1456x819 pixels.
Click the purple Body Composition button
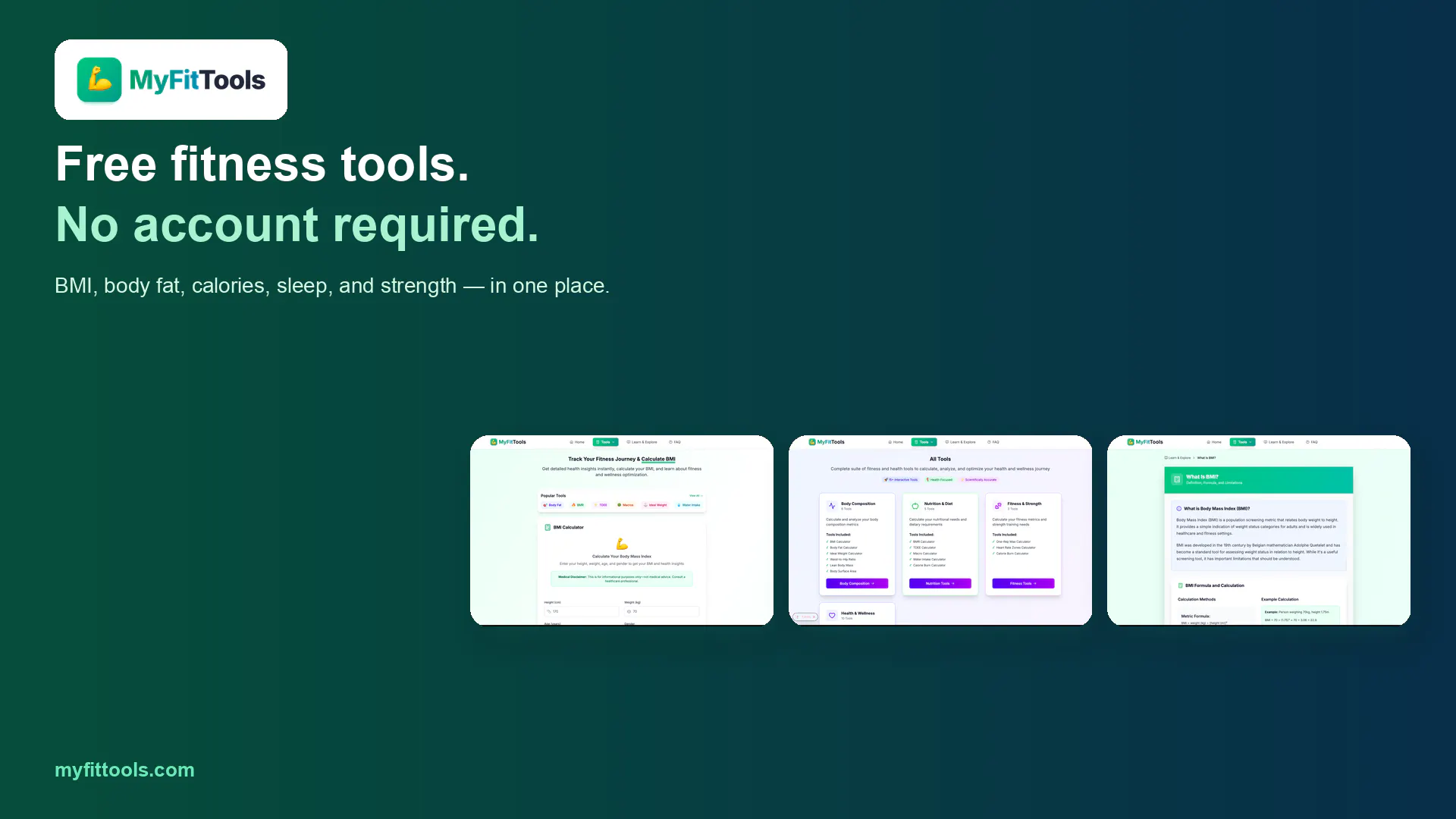point(857,583)
